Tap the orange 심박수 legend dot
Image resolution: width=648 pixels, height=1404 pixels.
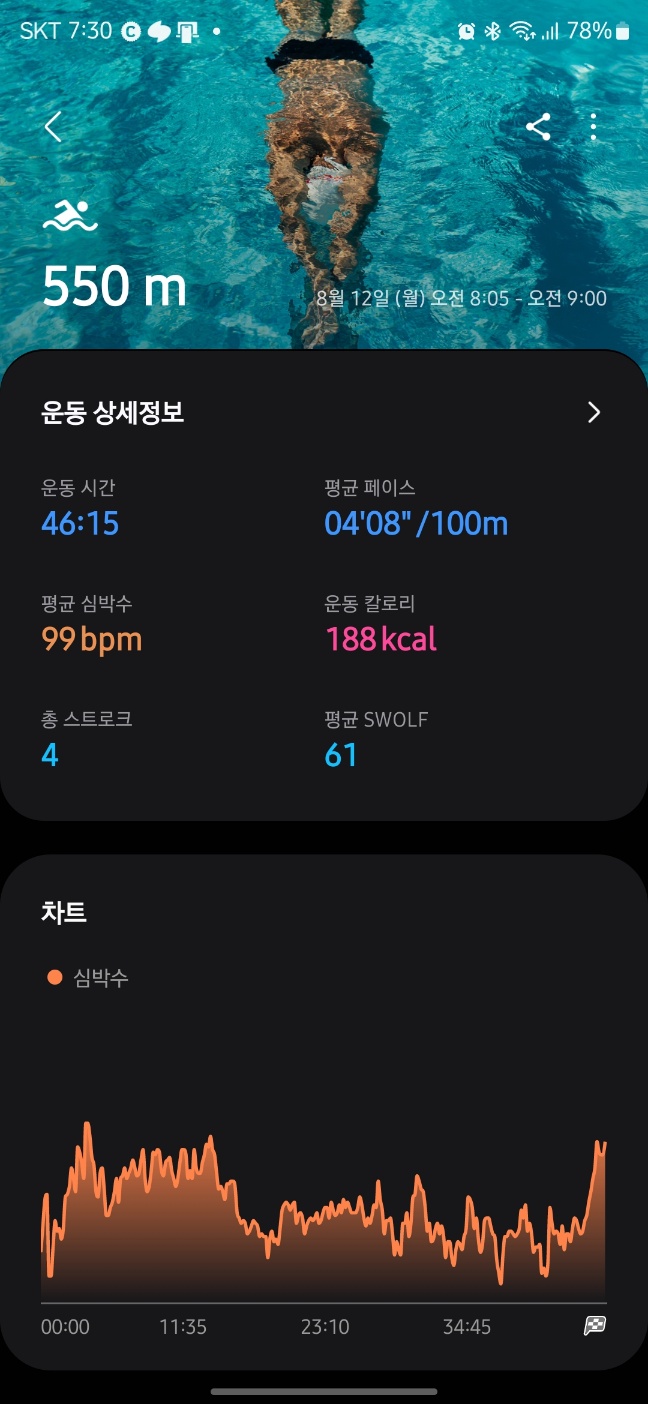coord(56,976)
